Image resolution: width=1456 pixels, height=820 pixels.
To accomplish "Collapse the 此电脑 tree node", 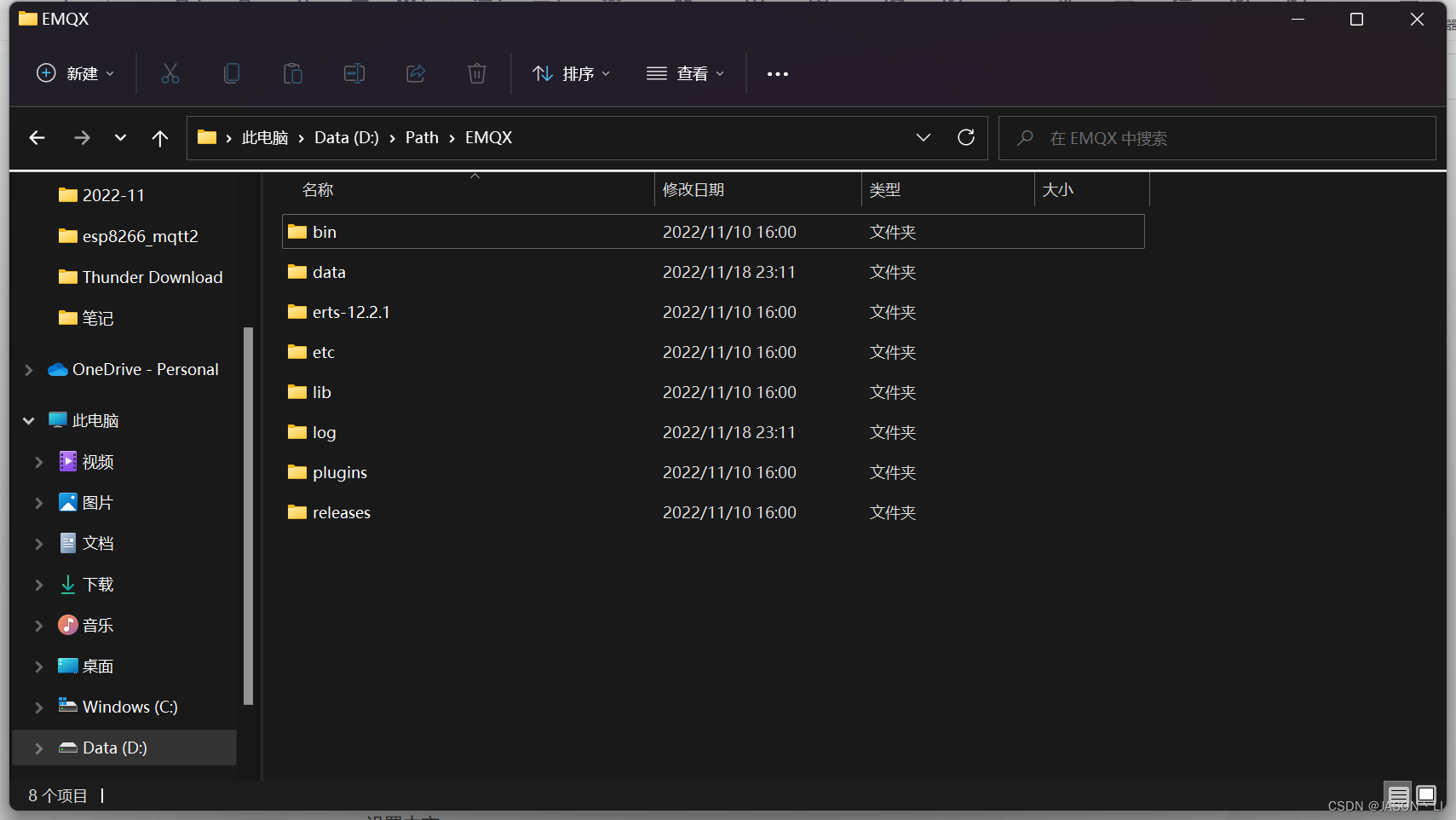I will [x=28, y=419].
